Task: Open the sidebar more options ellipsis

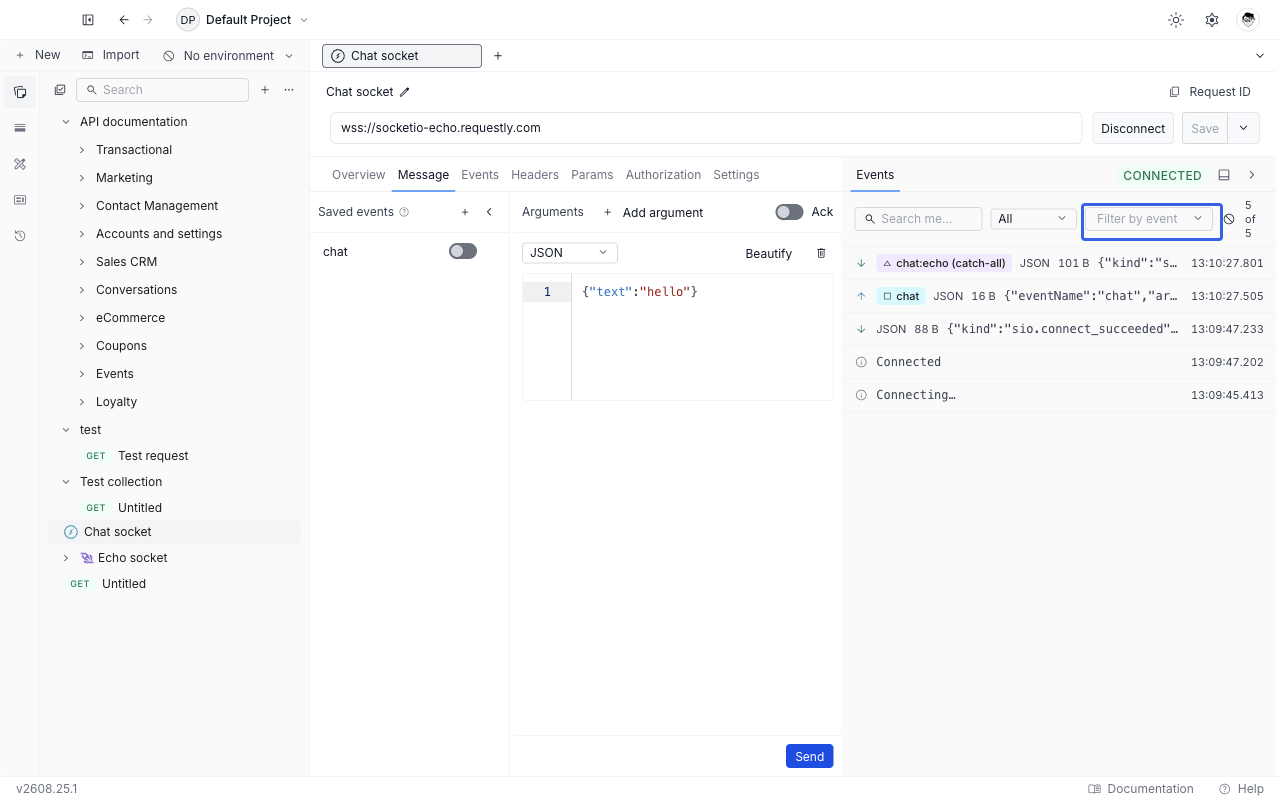Action: [289, 90]
